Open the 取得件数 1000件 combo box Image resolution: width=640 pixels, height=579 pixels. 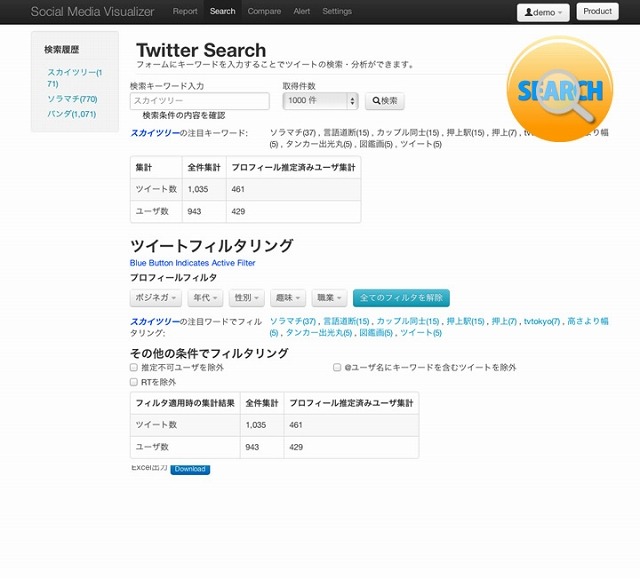tap(320, 101)
